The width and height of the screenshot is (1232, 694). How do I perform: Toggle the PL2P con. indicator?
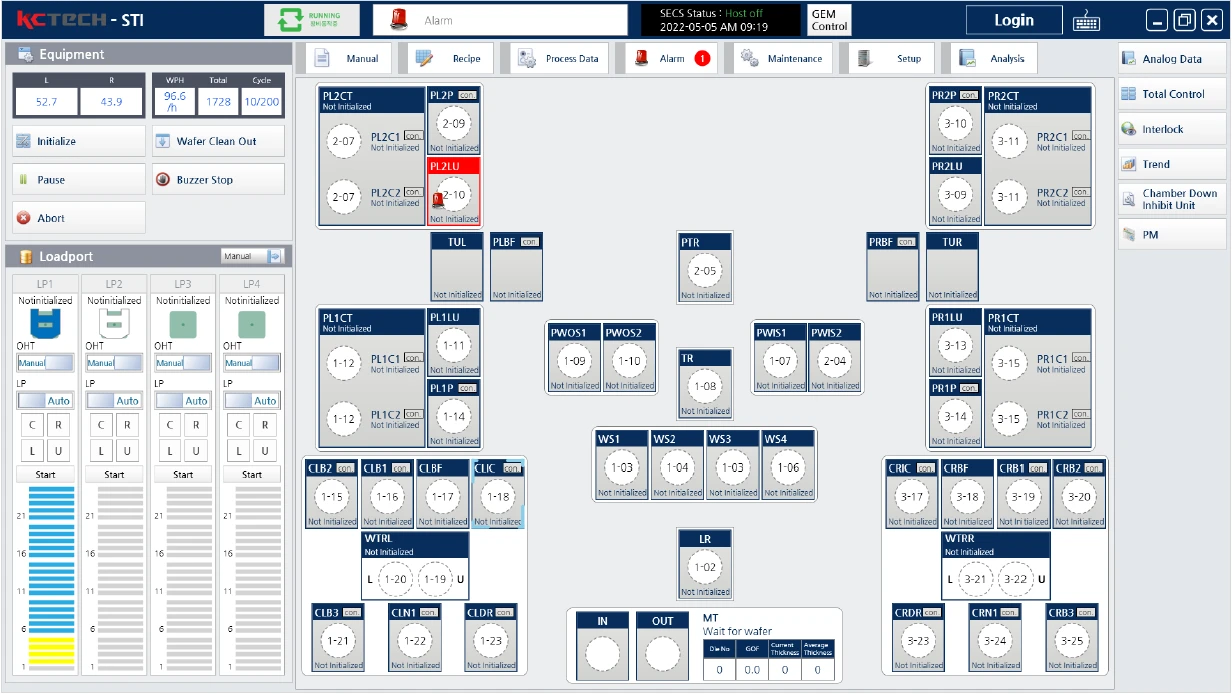click(x=468, y=95)
